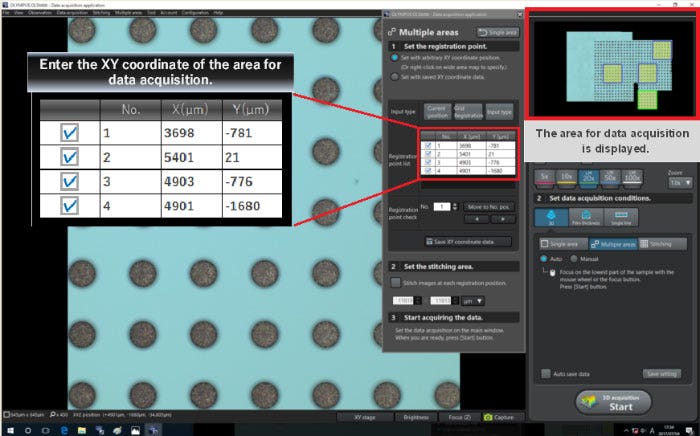Open the Data acquisition menu
Image resolution: width=700 pixels, height=436 pixels.
pyautogui.click(x=72, y=12)
